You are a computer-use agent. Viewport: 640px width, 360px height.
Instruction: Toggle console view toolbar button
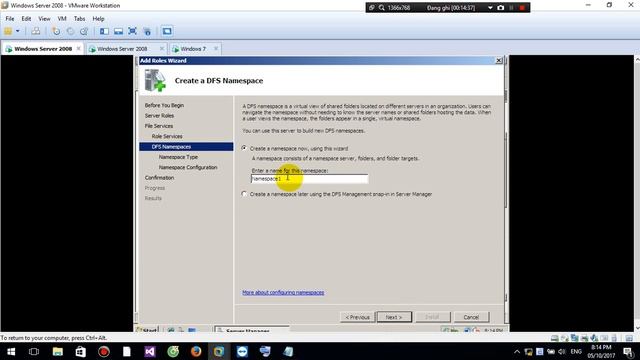pos(167,31)
